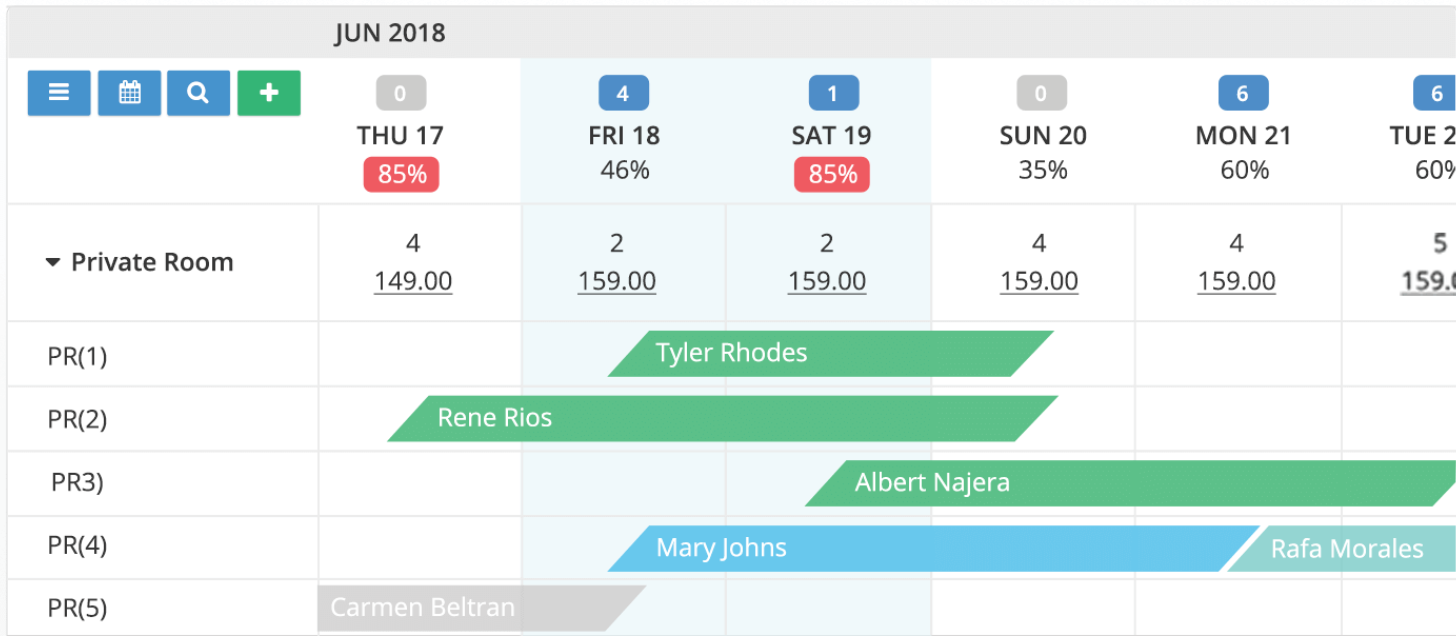Click the Thursday 17 zero badge
Image resolution: width=1456 pixels, height=636 pixels.
click(401, 94)
